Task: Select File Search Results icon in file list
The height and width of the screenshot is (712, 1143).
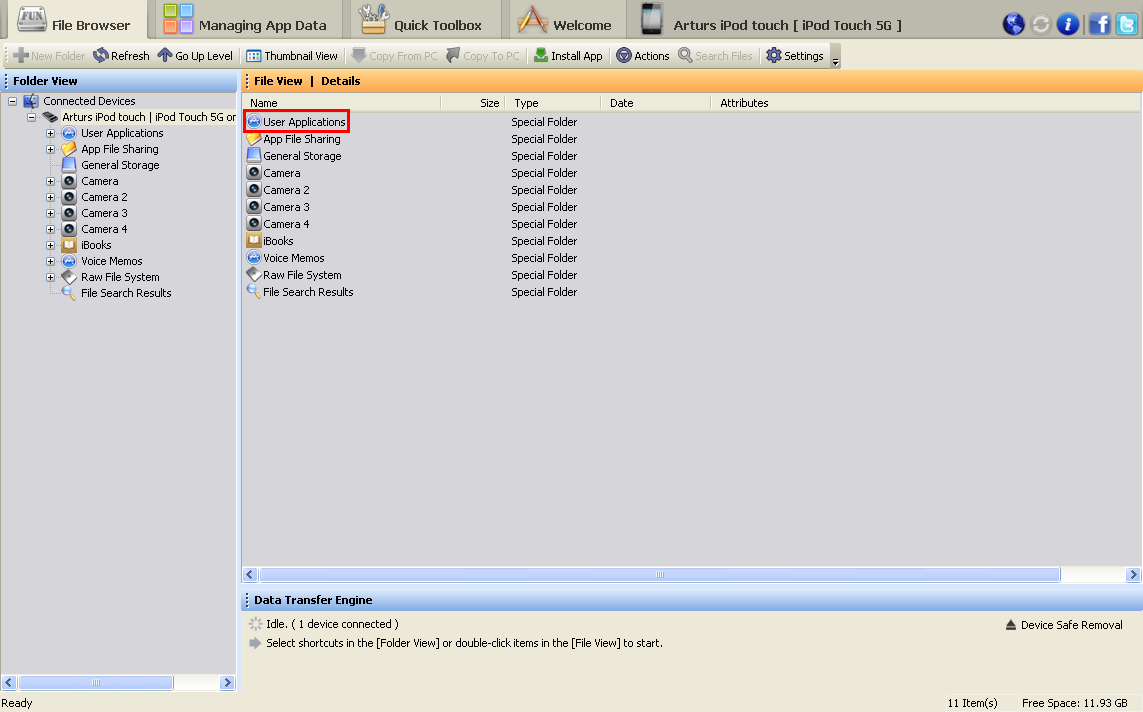Action: click(x=254, y=292)
